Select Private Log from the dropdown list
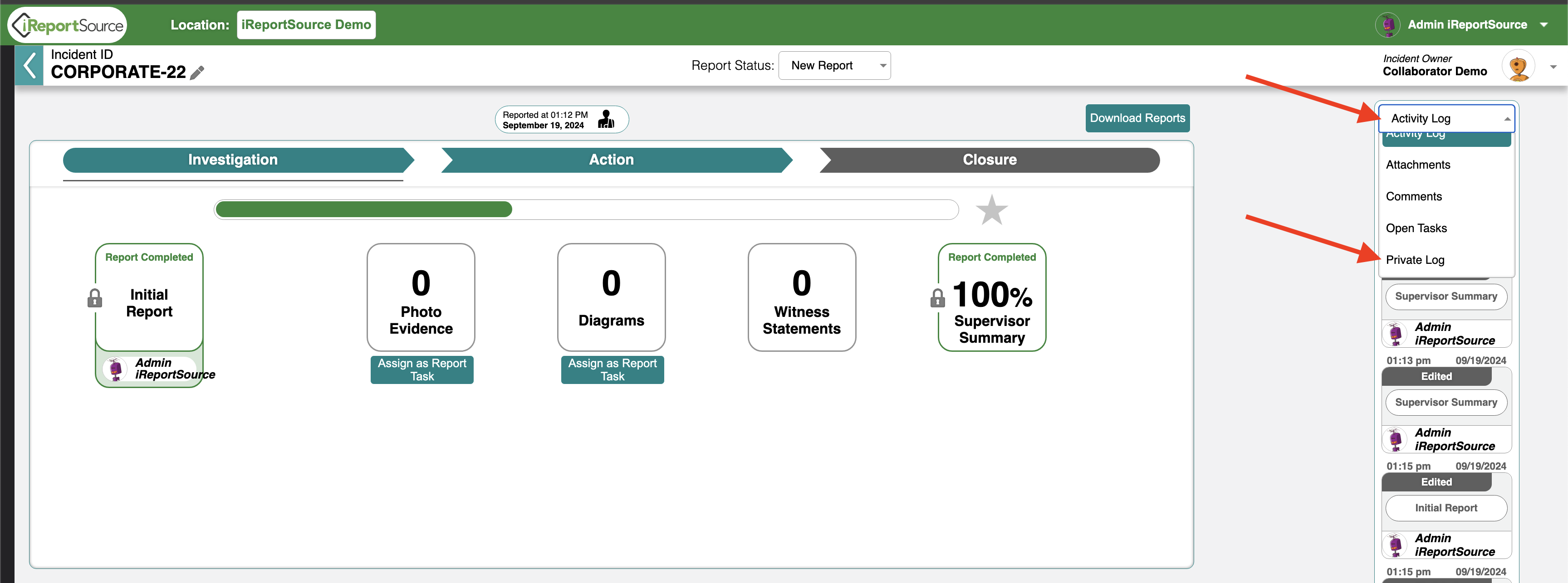The image size is (1568, 583). (1446, 260)
